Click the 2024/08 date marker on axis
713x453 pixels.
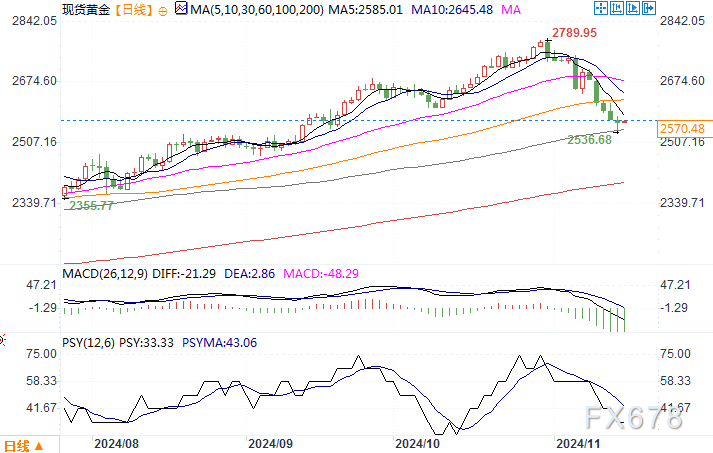115,441
